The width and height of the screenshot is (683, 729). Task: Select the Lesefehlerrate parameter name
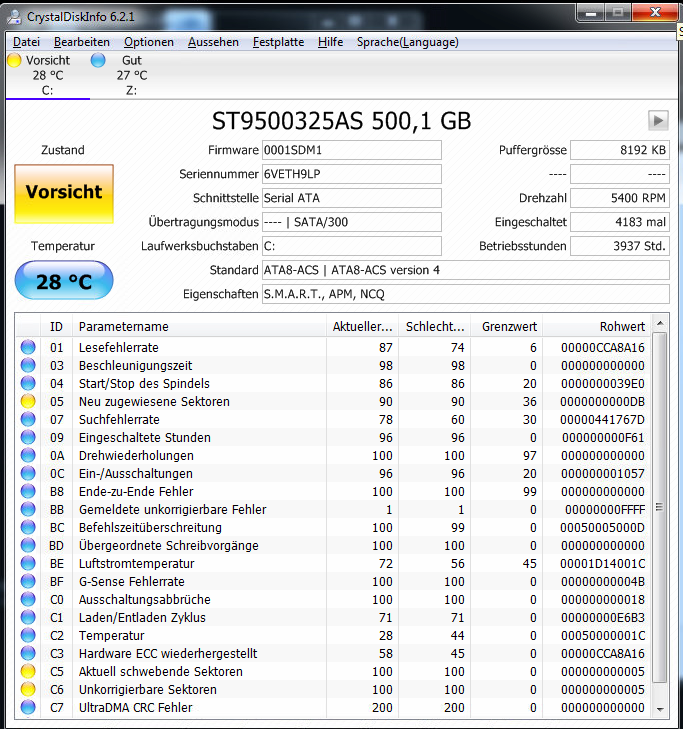119,347
